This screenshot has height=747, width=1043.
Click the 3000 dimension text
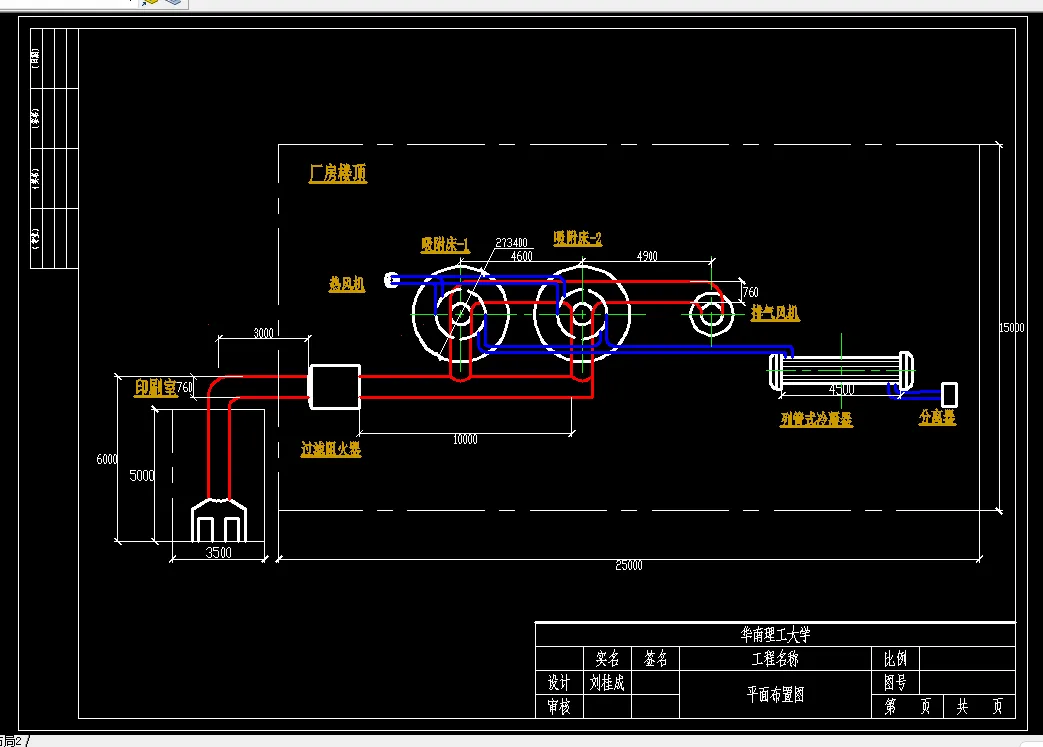point(263,333)
